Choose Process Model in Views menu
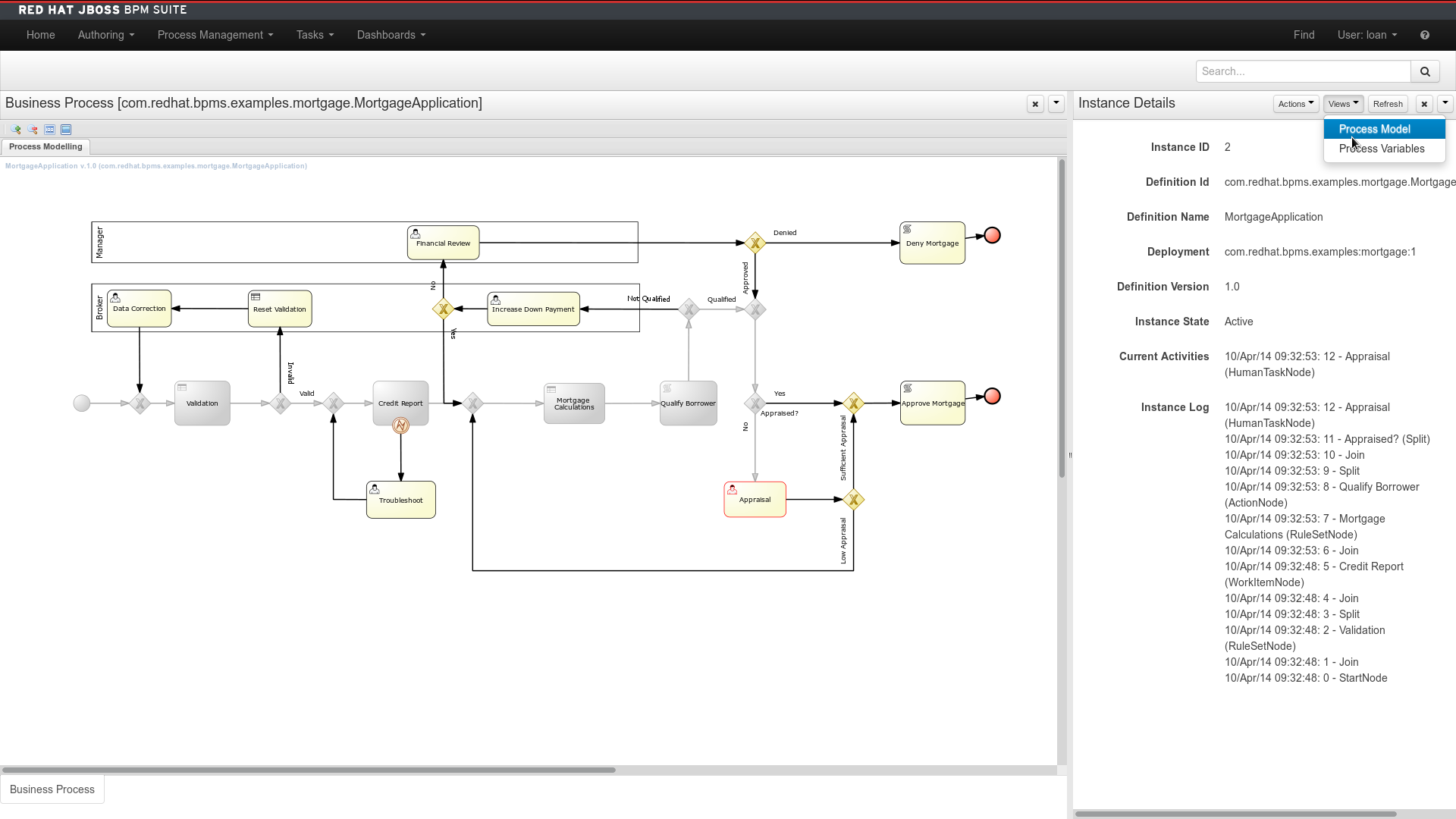Viewport: 1456px width, 819px height. 1374,129
